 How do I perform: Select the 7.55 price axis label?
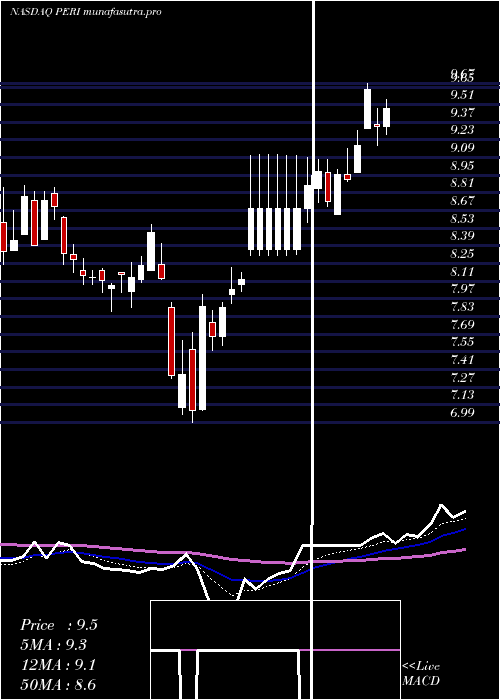click(x=462, y=342)
